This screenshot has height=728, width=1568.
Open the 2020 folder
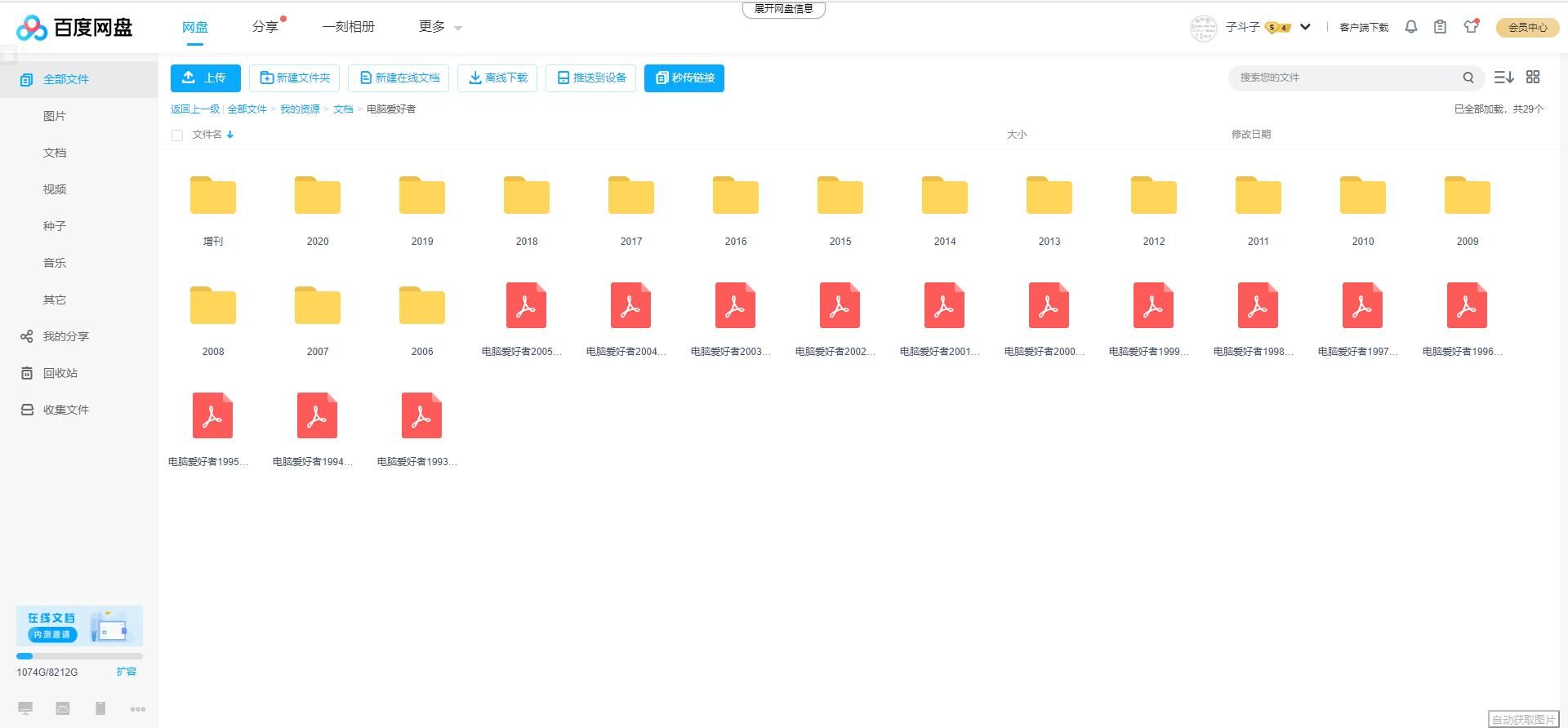[x=317, y=197]
